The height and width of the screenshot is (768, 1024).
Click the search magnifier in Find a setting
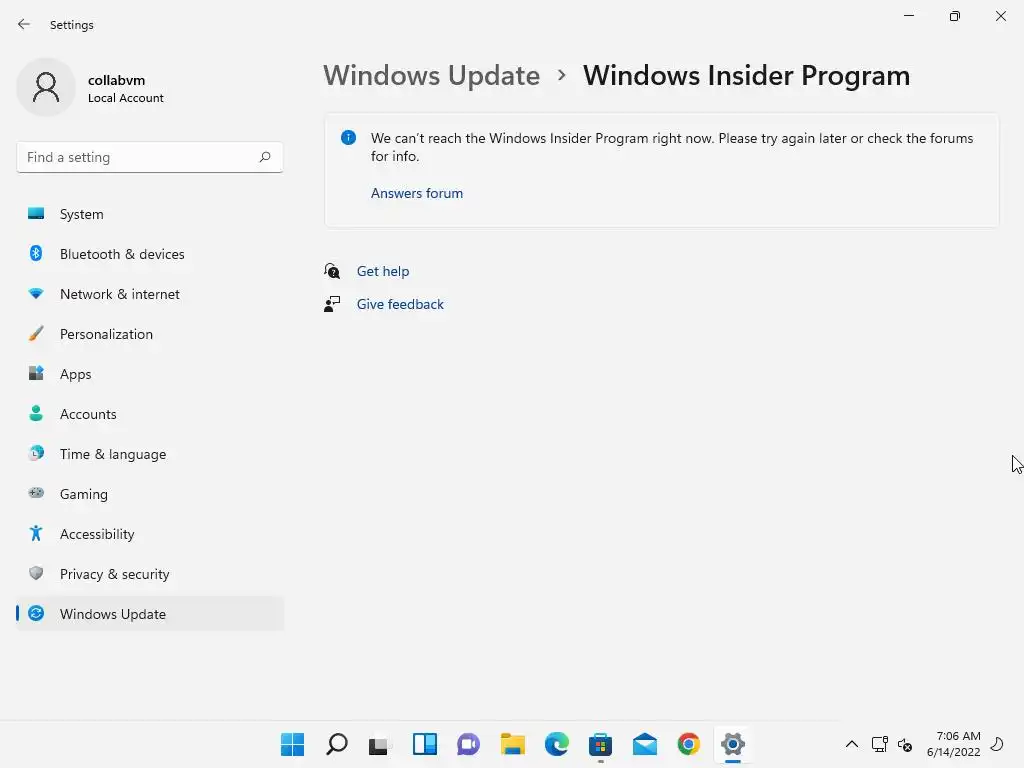264,157
